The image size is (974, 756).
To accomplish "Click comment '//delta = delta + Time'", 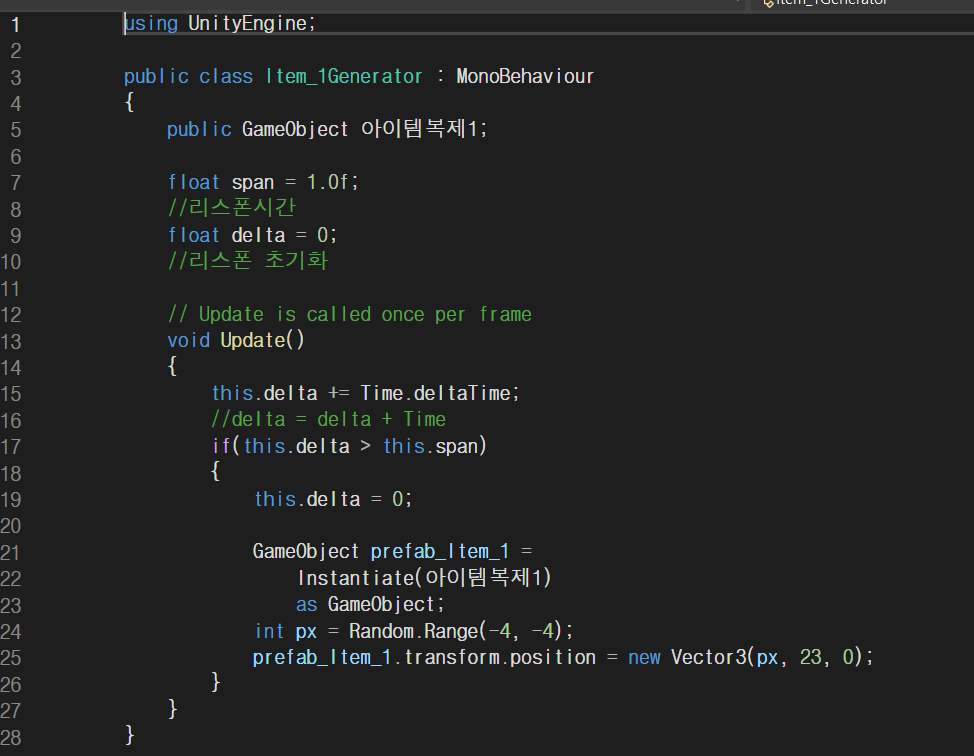I will click(329, 419).
